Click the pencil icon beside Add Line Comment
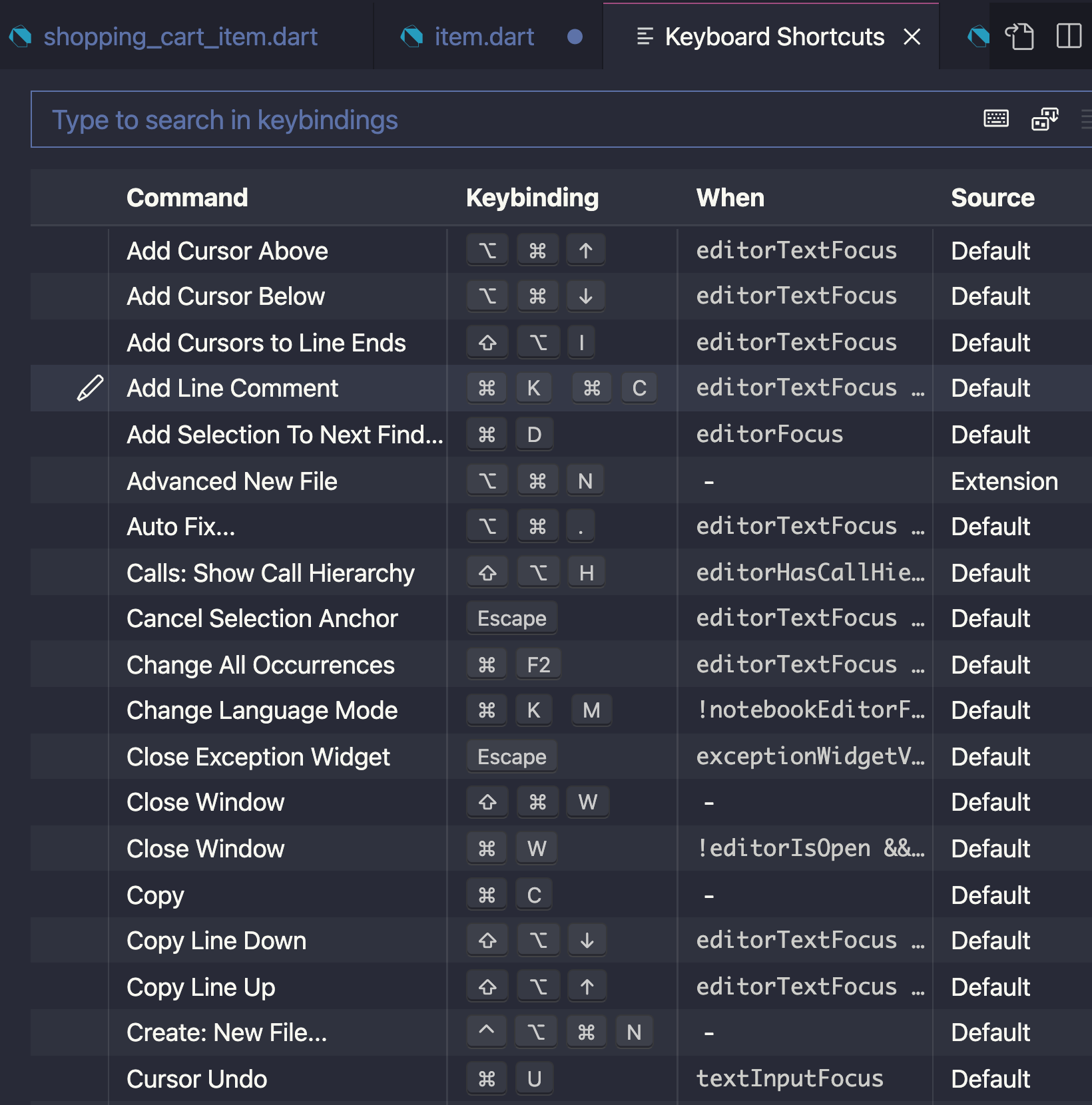Screen dimensions: 1092x1105 tap(89, 388)
